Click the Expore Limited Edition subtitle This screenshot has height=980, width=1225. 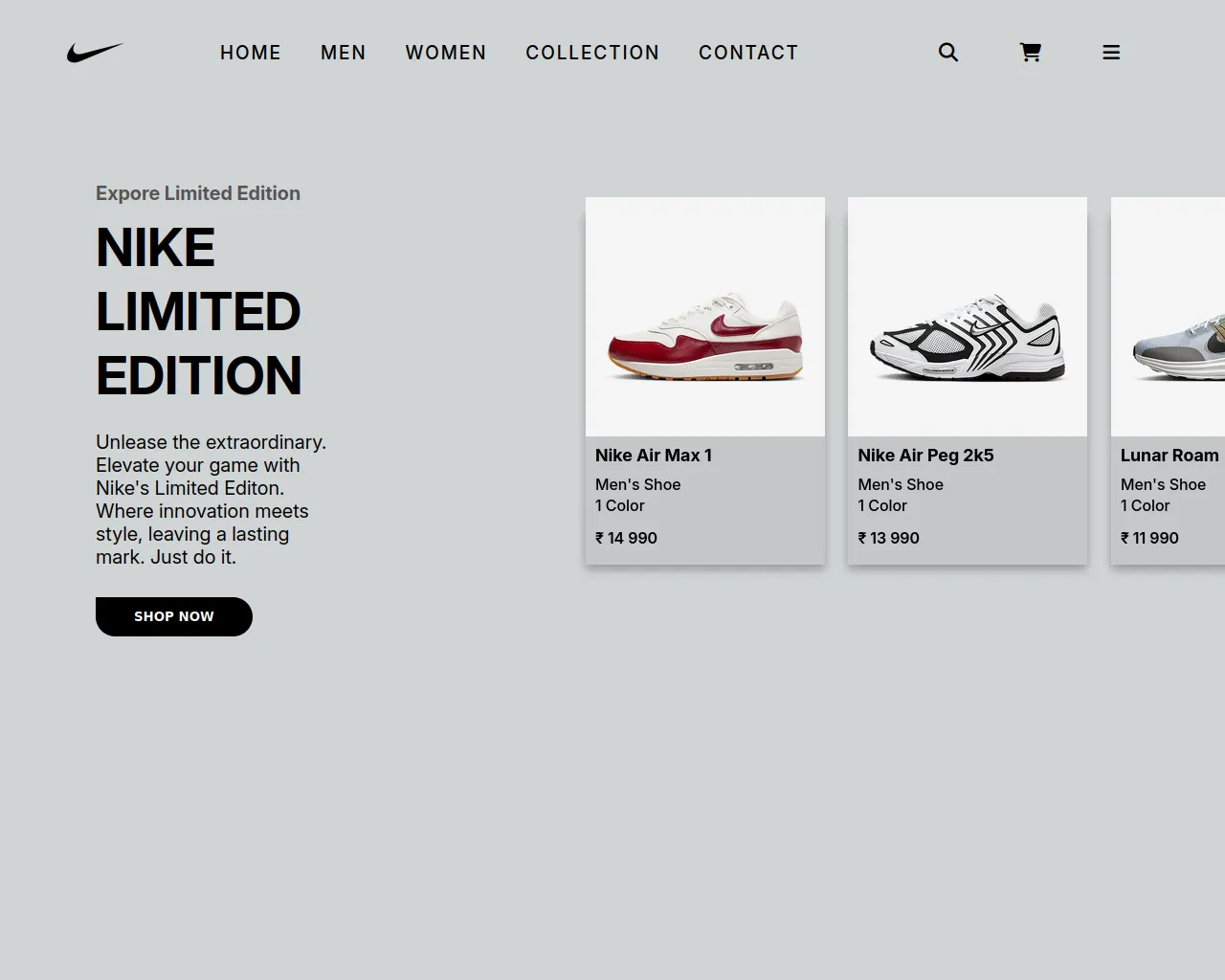click(198, 193)
